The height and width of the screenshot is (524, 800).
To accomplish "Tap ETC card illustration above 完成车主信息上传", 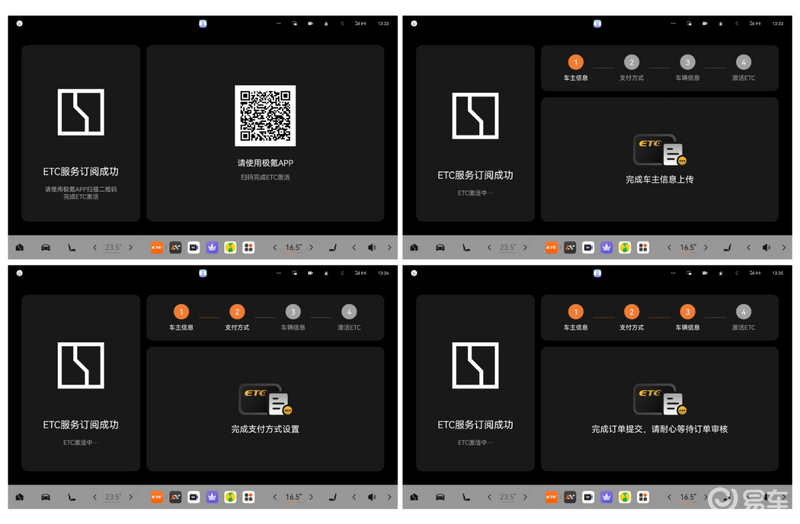I will 660,150.
